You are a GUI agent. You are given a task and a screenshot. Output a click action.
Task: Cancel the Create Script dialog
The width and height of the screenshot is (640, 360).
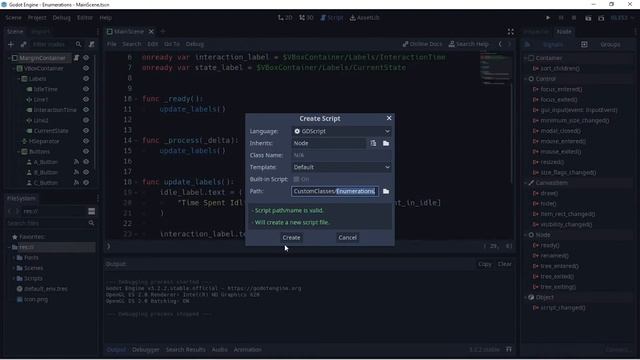[x=347, y=238]
